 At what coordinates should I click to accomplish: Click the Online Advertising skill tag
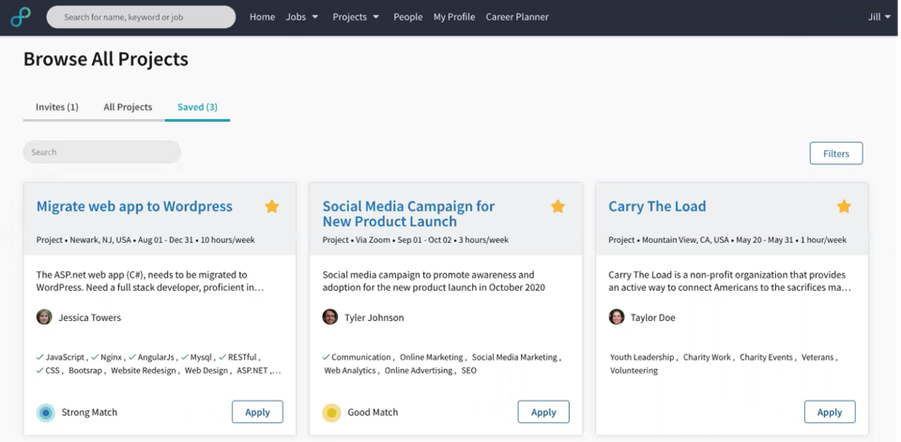(x=418, y=371)
